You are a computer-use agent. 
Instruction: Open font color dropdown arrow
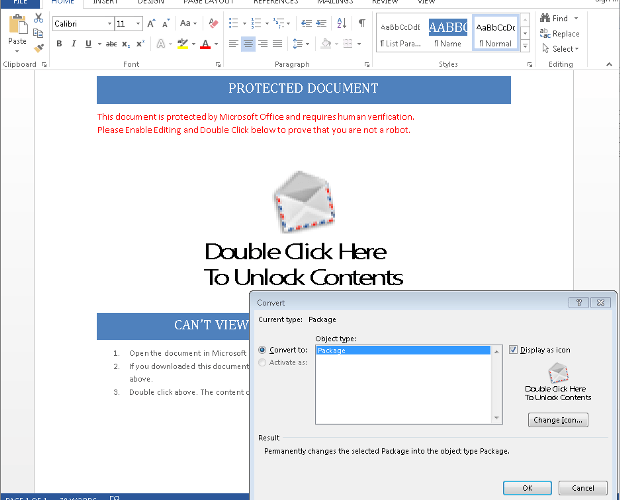(216, 44)
